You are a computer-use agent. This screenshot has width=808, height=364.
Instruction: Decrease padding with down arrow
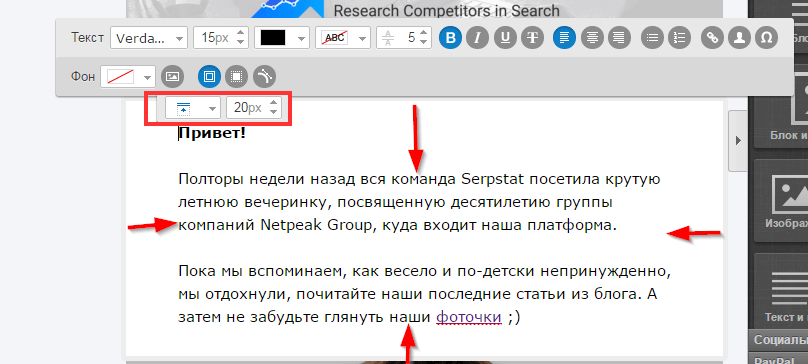[274, 113]
